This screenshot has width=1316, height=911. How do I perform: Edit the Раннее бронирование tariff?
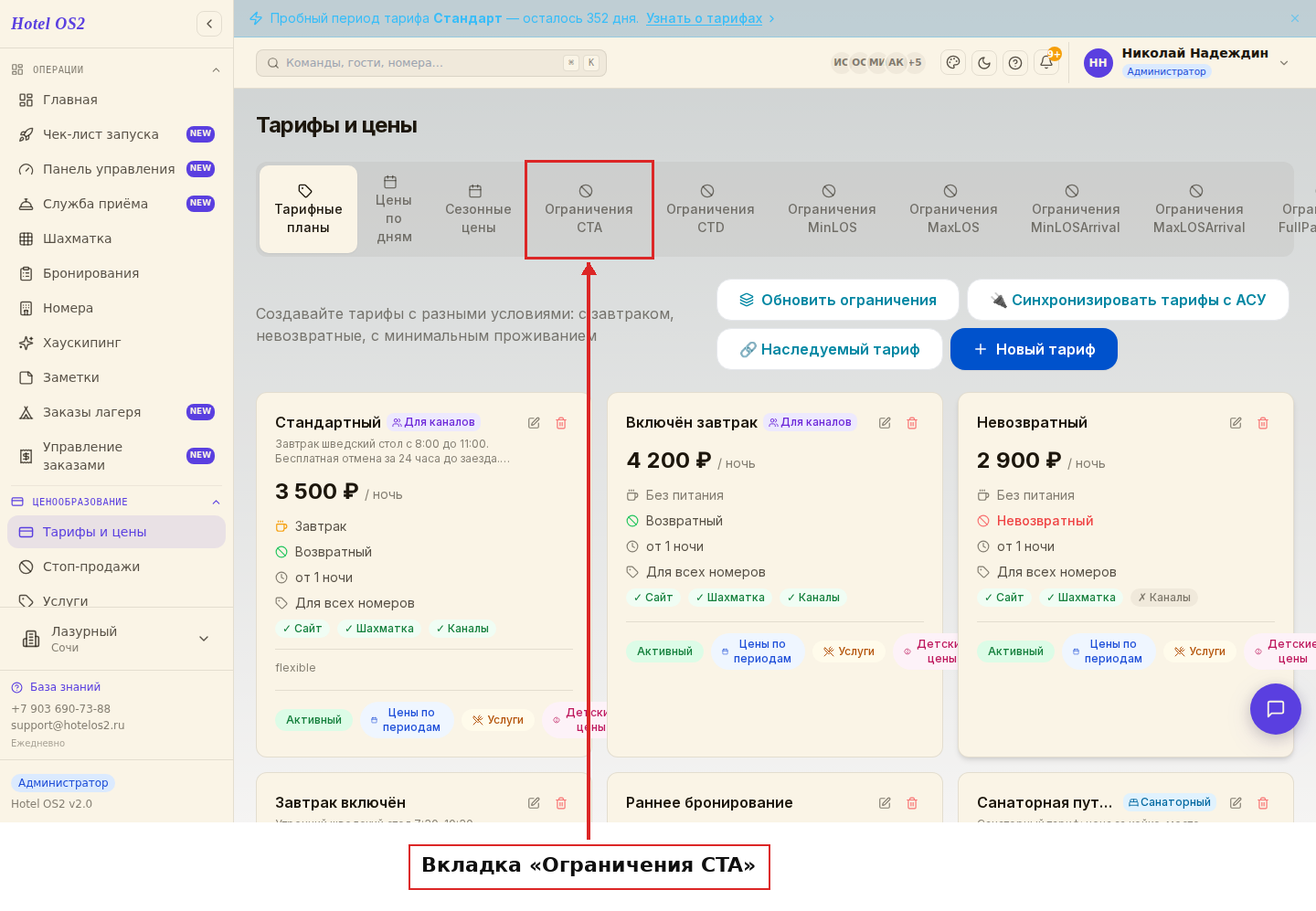pyautogui.click(x=885, y=803)
